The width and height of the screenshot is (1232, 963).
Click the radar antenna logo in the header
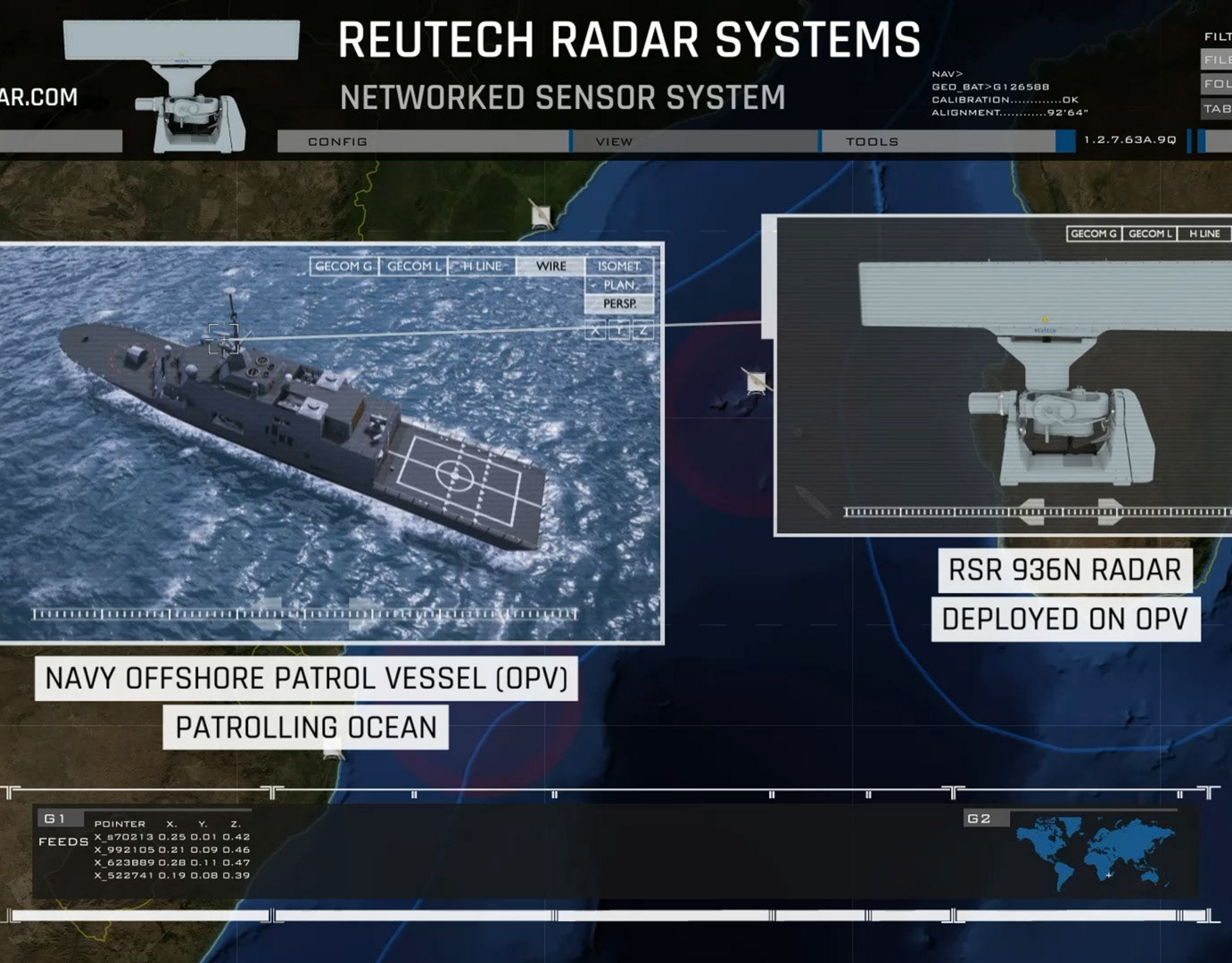[x=182, y=86]
